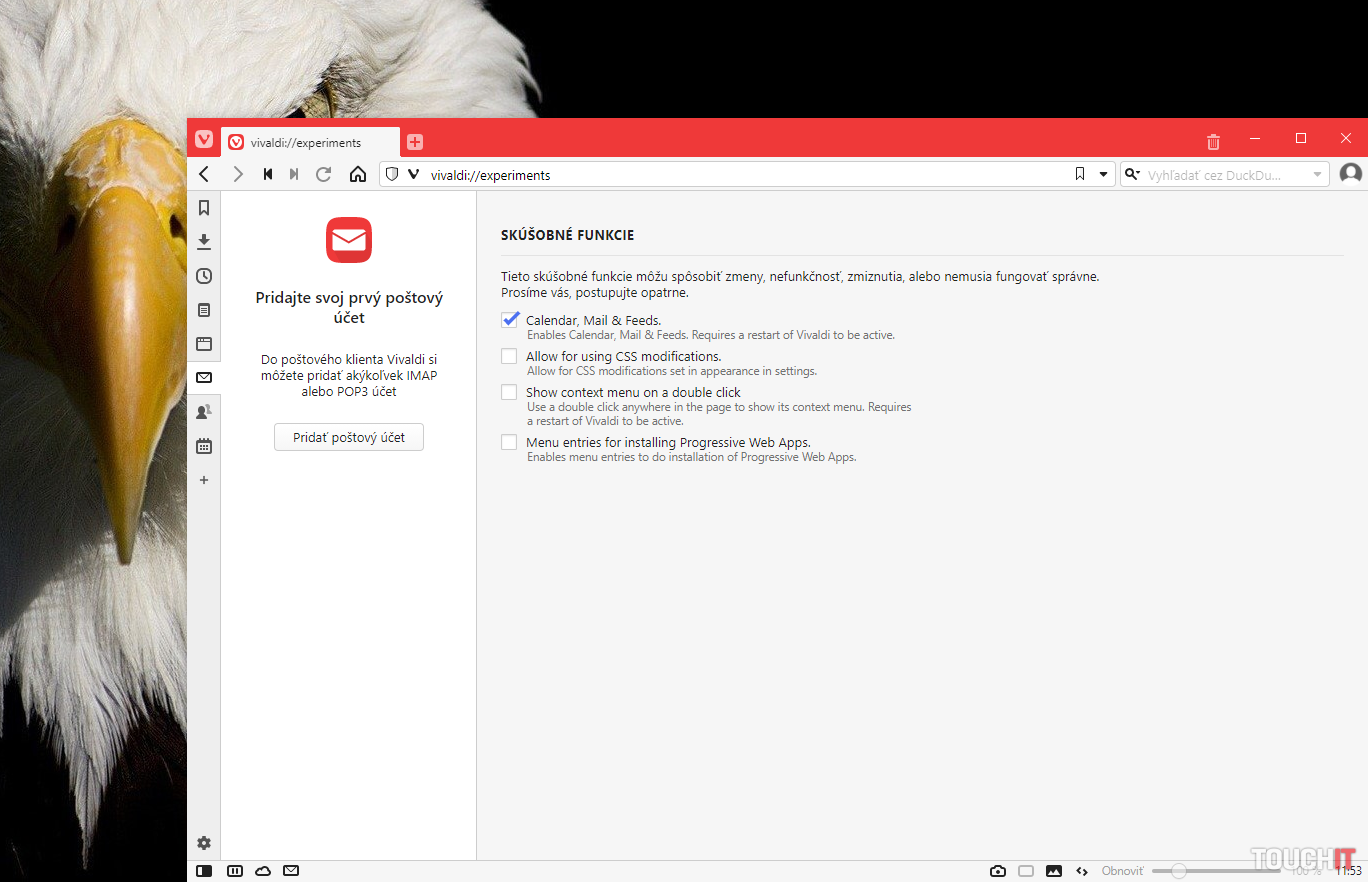Open the Calendar panel in sidebar

[x=204, y=446]
